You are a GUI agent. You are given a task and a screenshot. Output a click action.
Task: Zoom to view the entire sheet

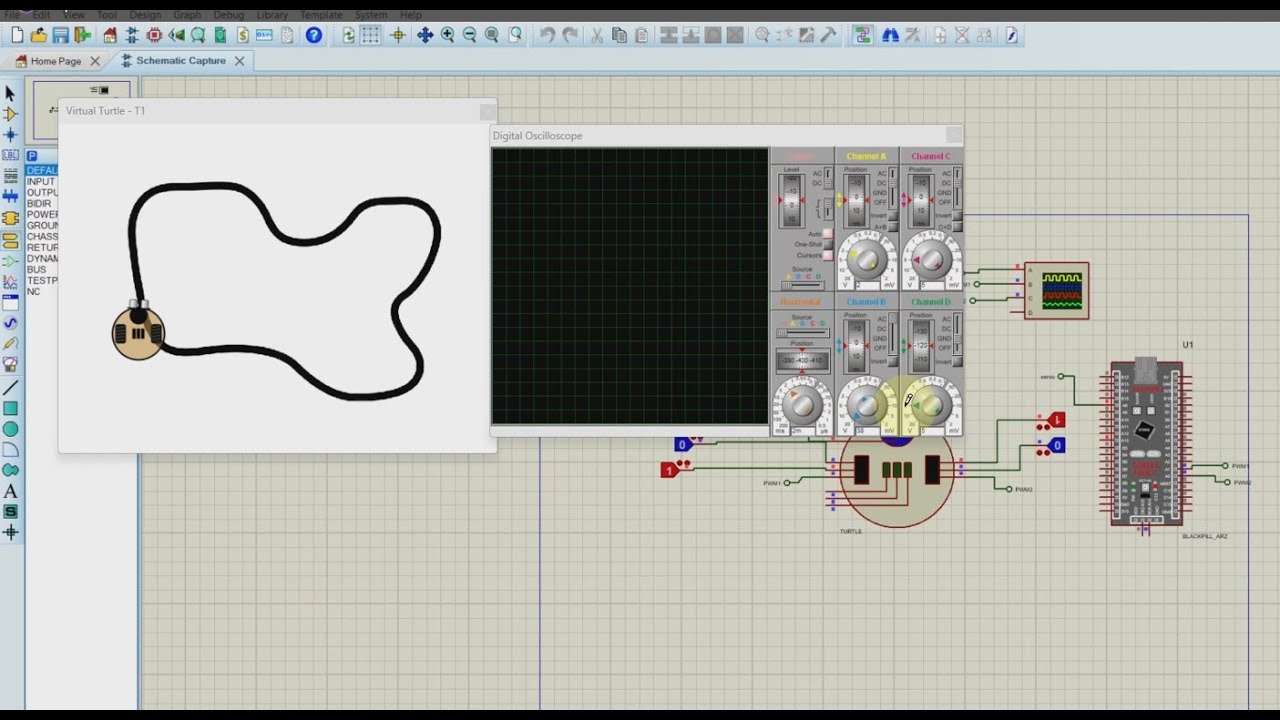coord(491,35)
